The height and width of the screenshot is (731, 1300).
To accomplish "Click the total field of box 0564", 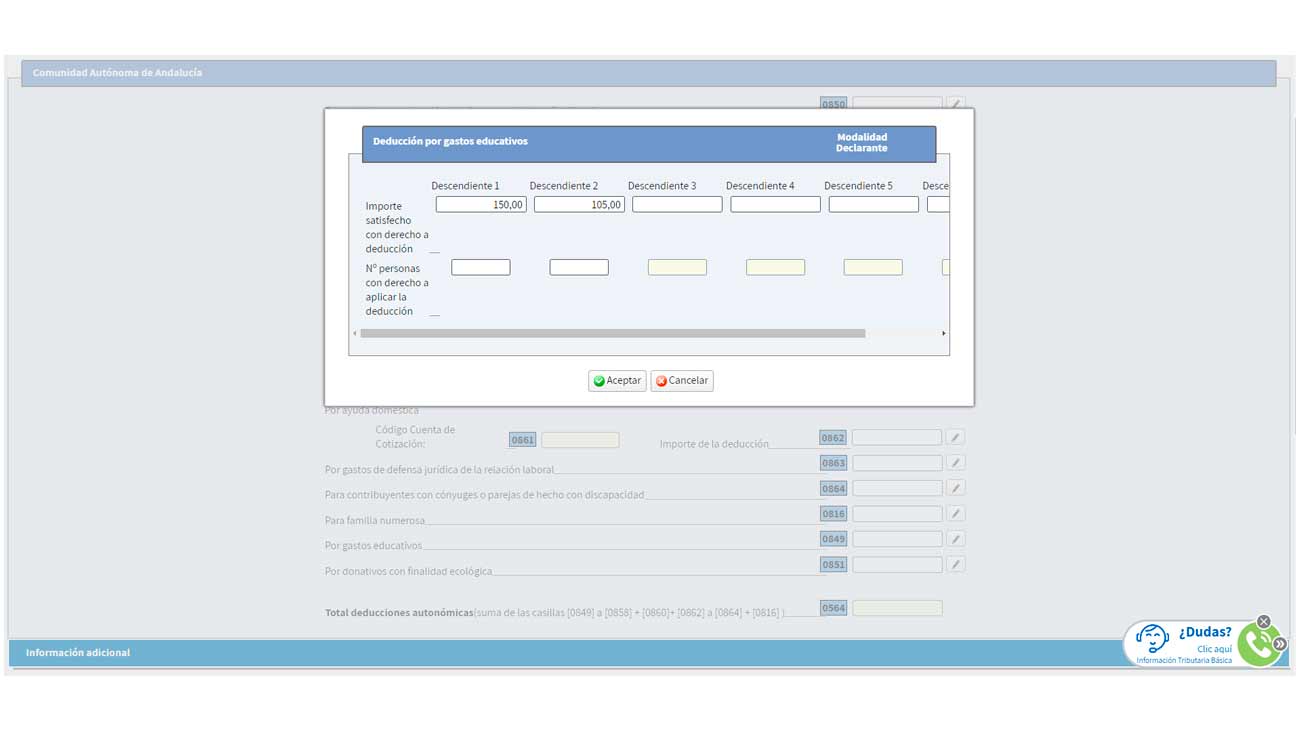I will (897, 608).
